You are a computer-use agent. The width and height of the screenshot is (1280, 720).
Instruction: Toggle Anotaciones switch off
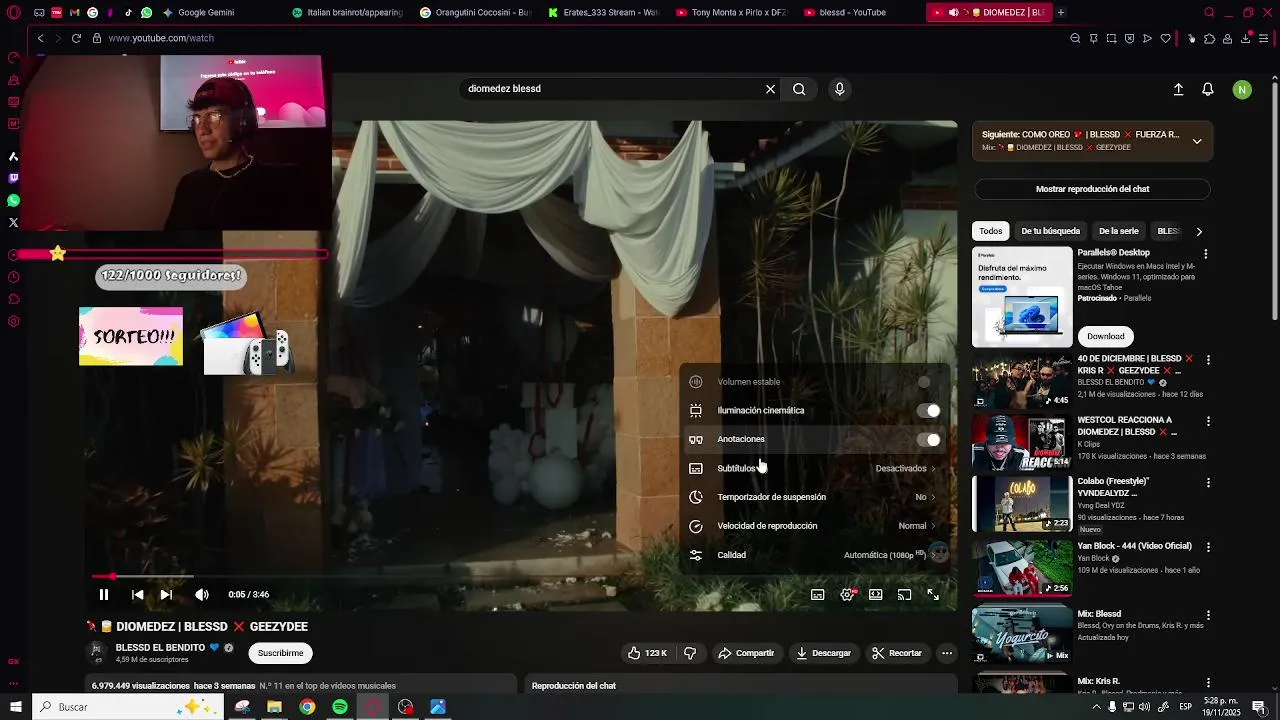929,440
